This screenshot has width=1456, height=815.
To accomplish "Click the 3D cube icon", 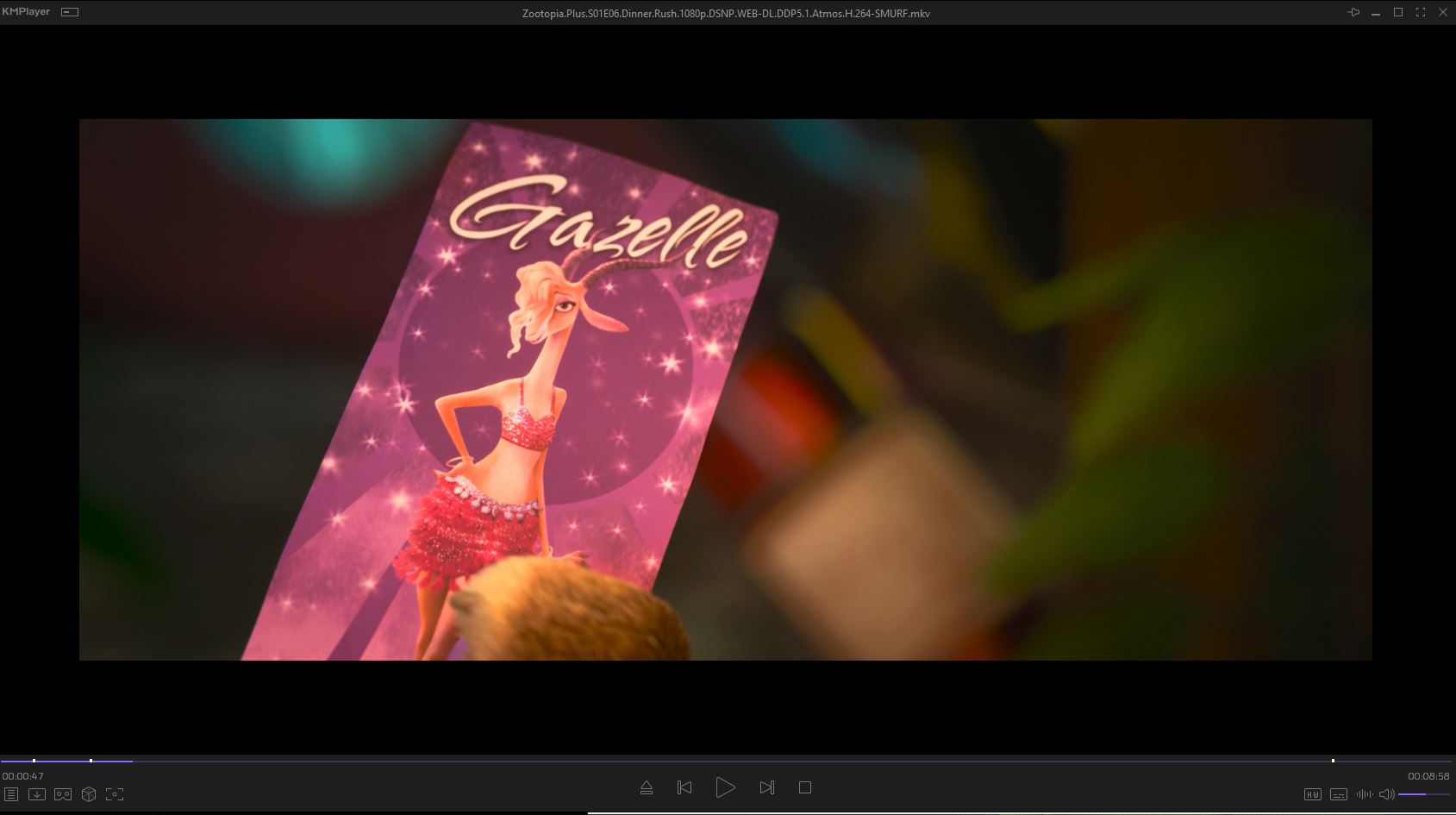I will click(x=89, y=794).
